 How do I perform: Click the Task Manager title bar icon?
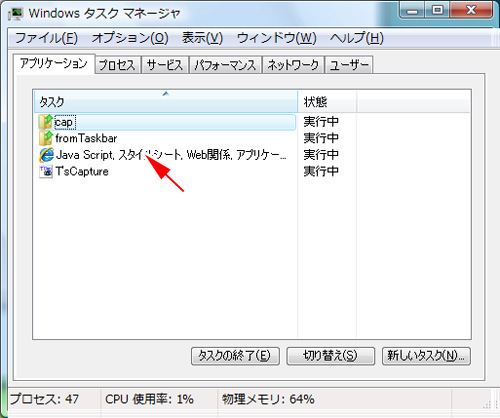(16, 14)
